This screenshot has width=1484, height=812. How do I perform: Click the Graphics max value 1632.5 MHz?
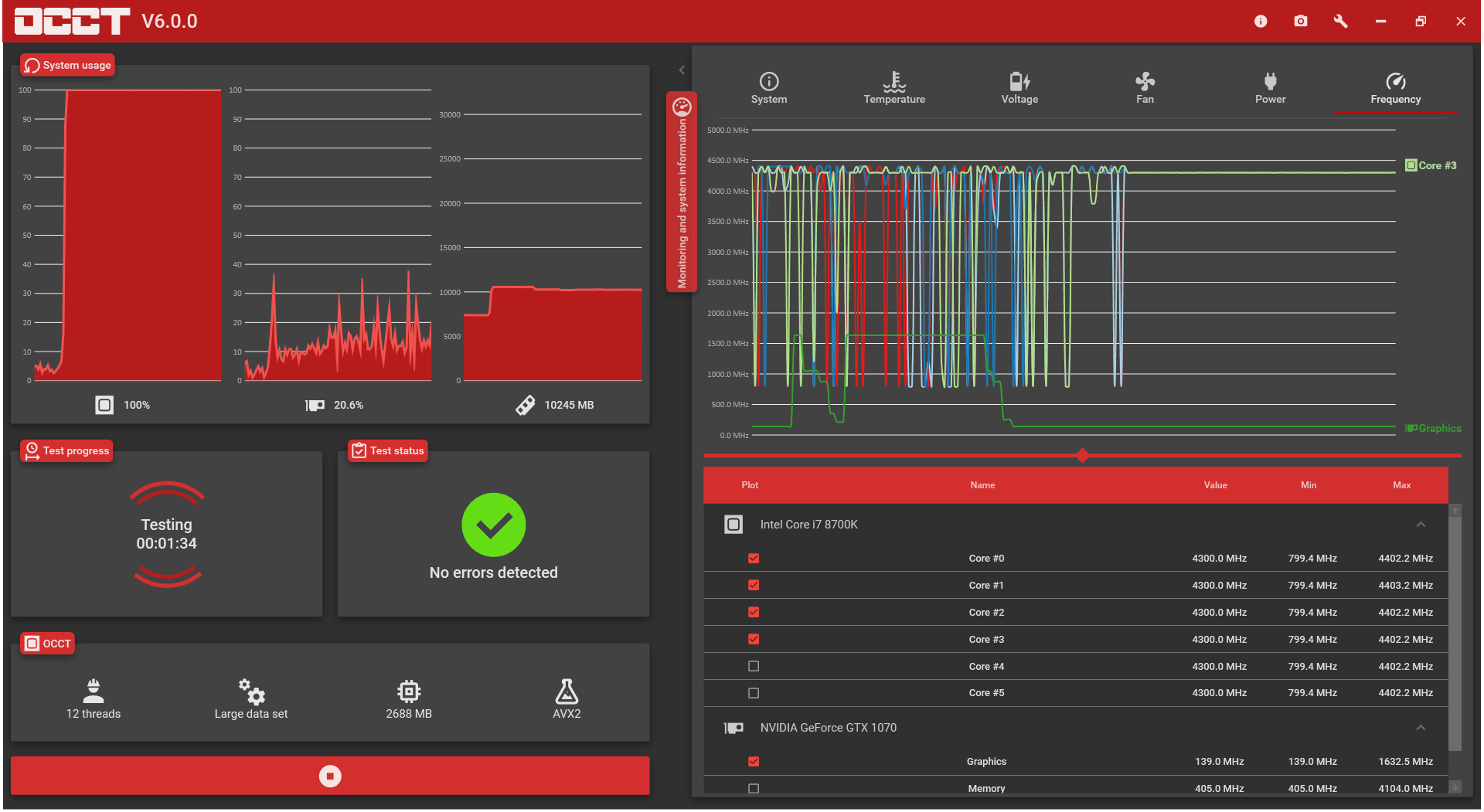(1405, 762)
